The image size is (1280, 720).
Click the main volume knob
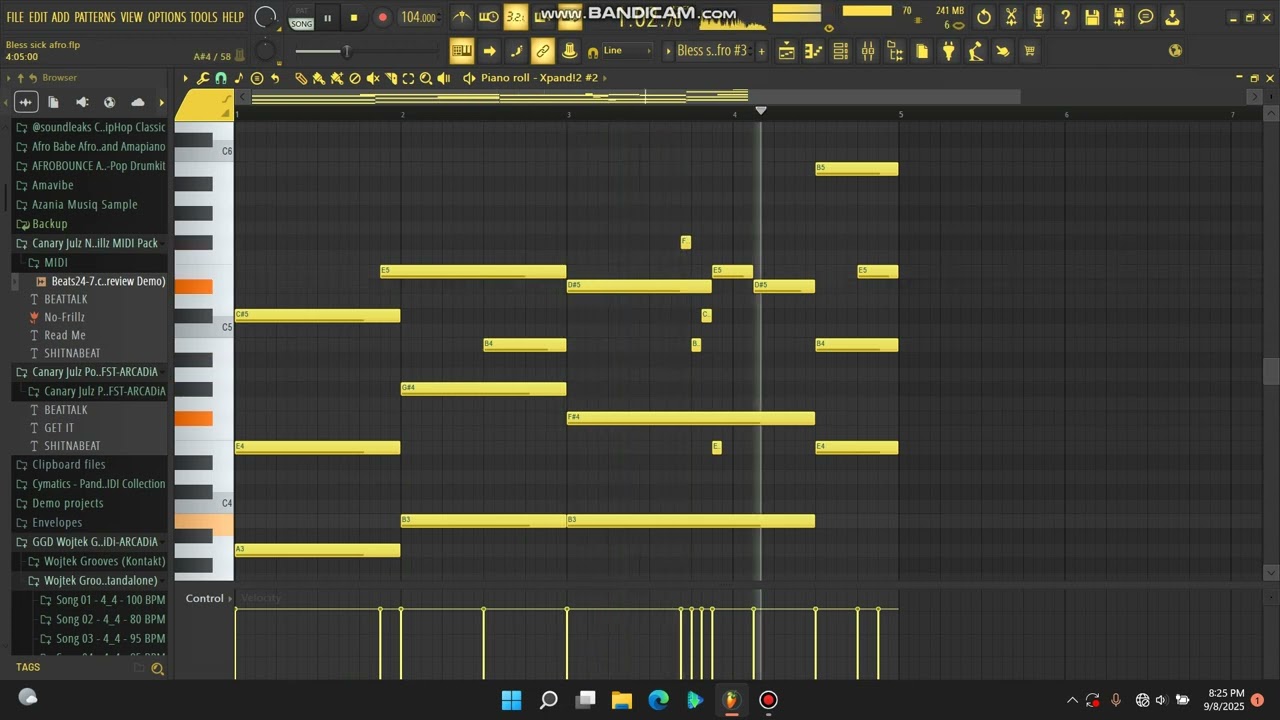click(x=266, y=17)
